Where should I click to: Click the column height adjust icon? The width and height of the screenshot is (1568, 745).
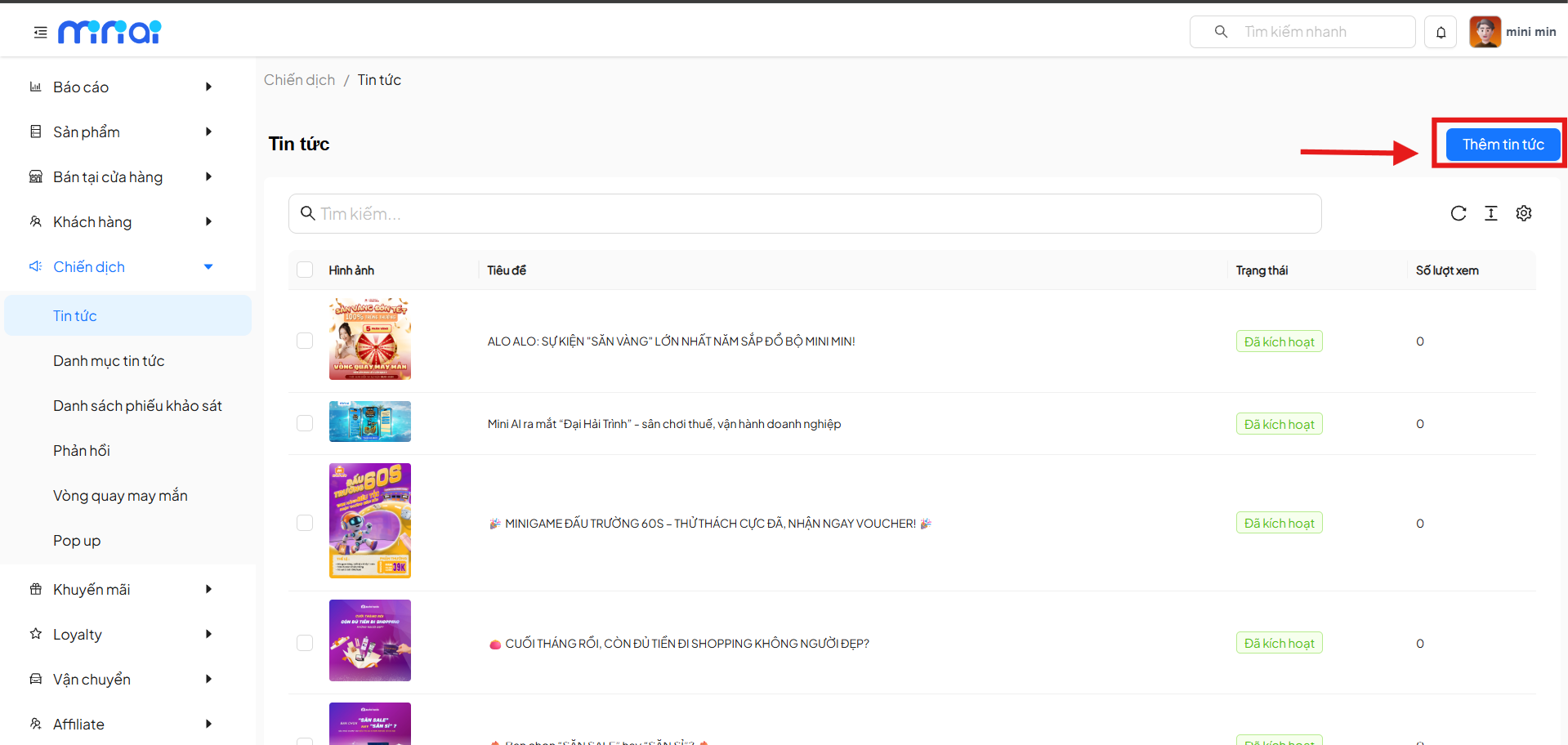1490,213
